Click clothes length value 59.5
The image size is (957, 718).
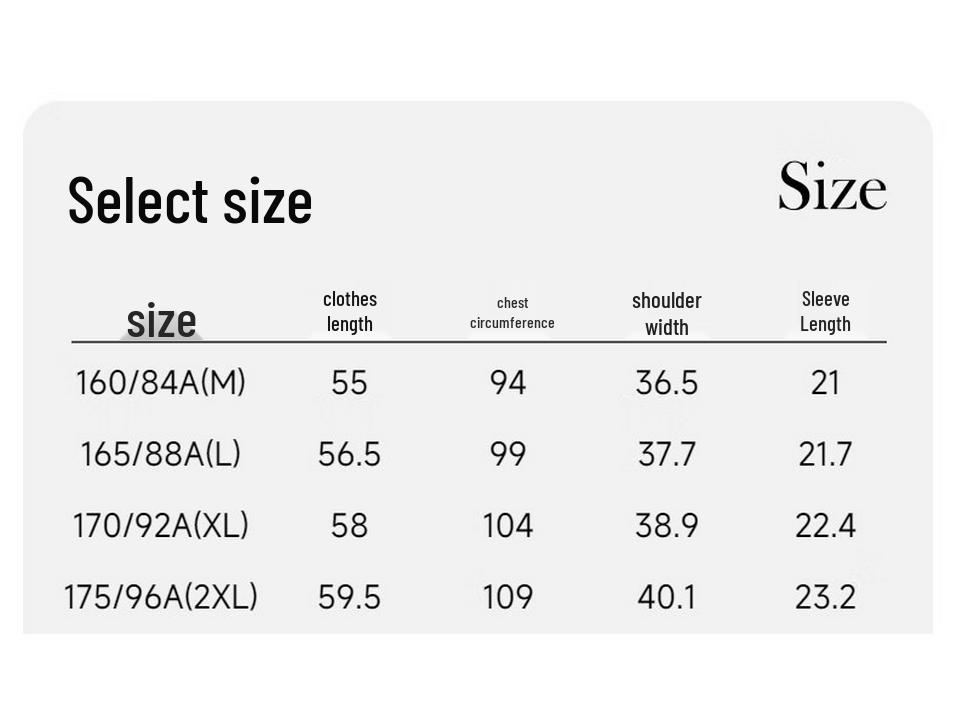tap(349, 597)
